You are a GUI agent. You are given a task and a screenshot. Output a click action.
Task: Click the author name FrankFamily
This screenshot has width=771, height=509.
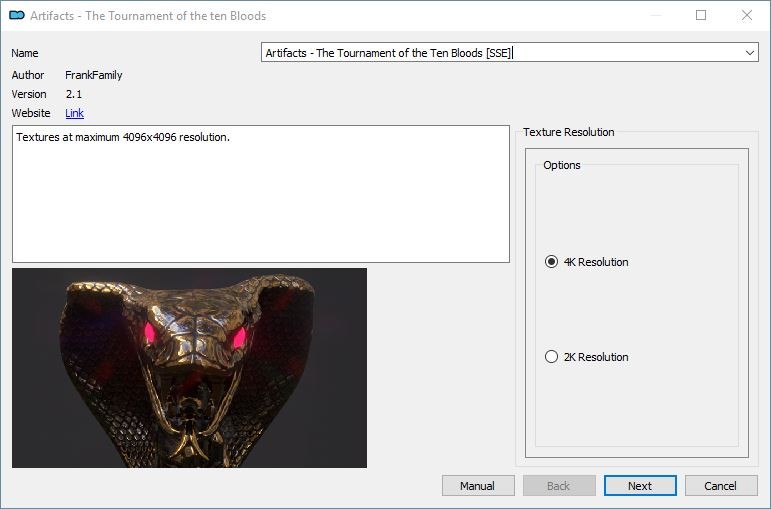pos(93,75)
